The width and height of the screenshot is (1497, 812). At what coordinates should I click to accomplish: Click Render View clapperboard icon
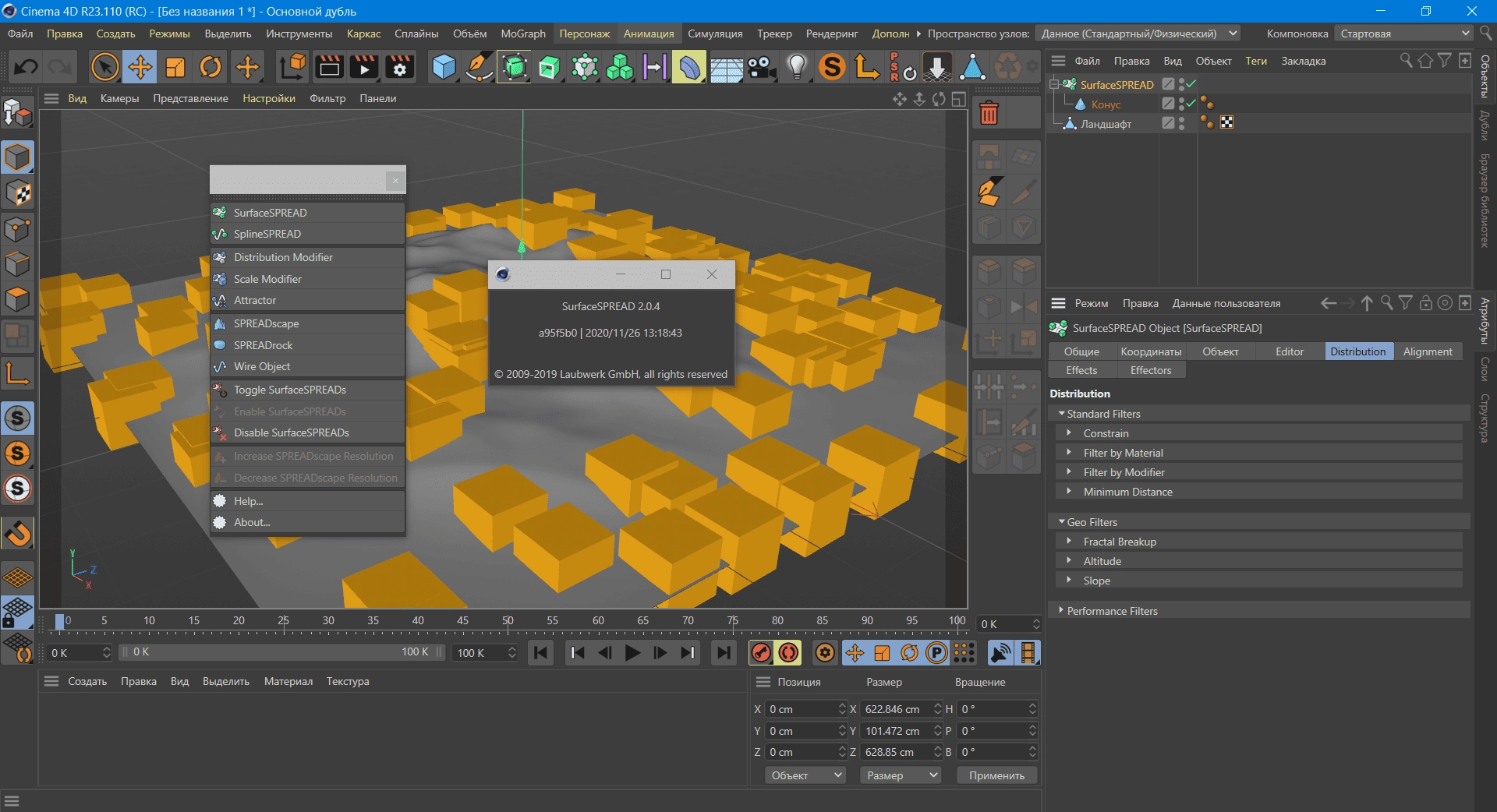329,67
